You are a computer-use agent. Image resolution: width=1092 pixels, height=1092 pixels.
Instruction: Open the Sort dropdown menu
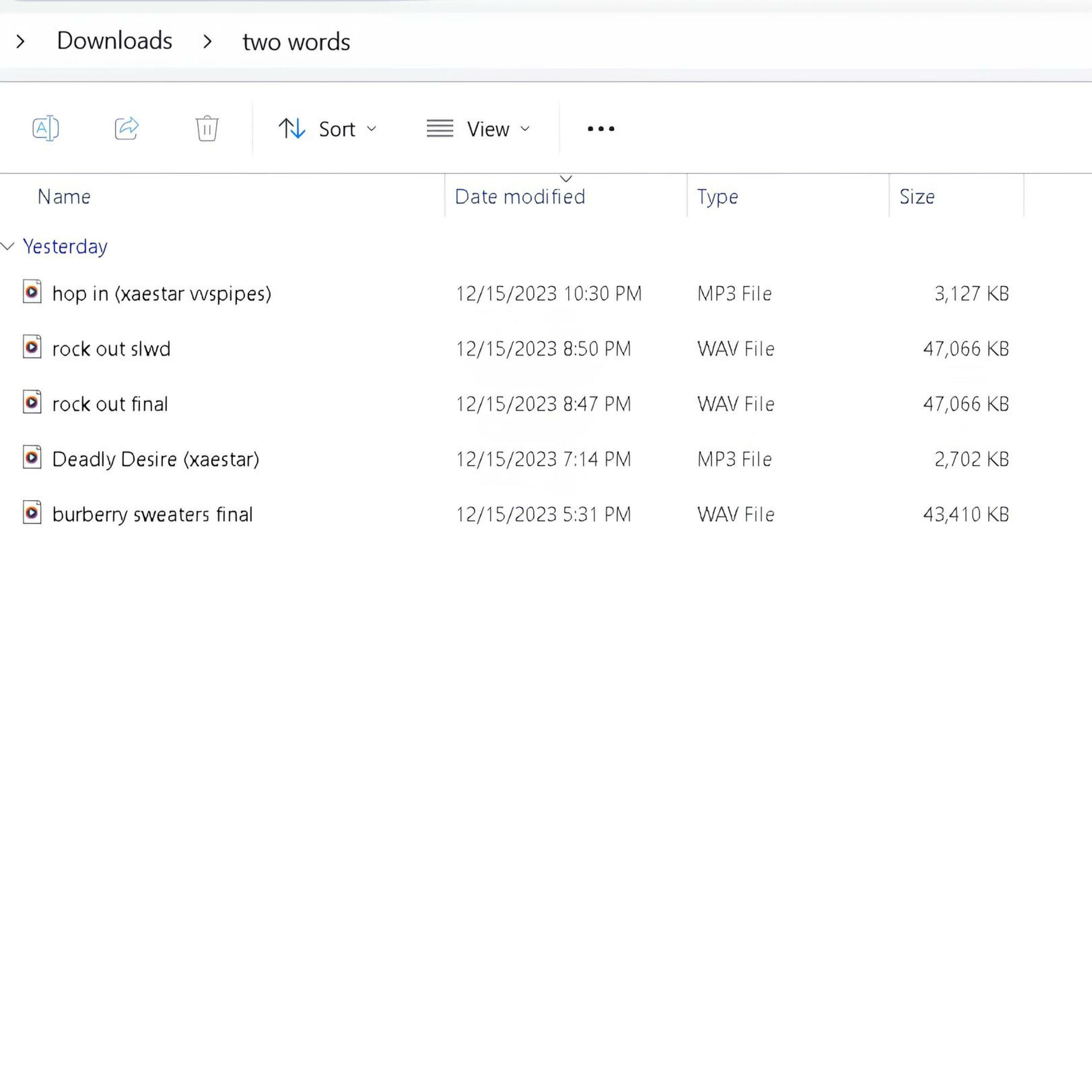coord(327,129)
